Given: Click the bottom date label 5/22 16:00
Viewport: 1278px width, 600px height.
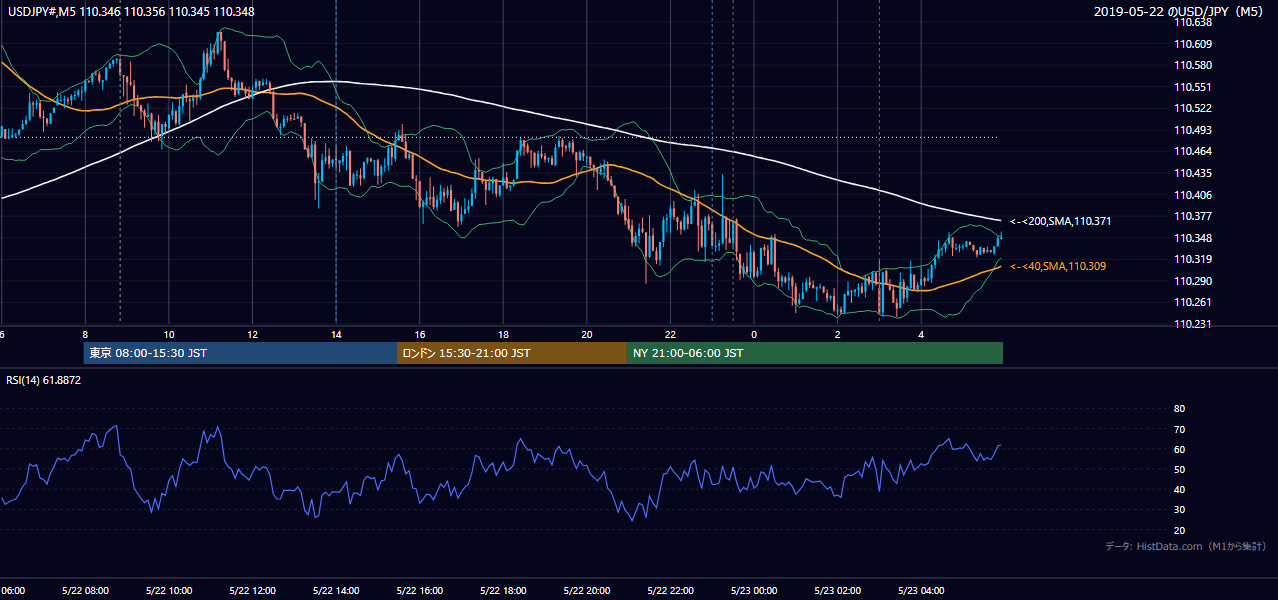Looking at the screenshot, I should coord(420,591).
